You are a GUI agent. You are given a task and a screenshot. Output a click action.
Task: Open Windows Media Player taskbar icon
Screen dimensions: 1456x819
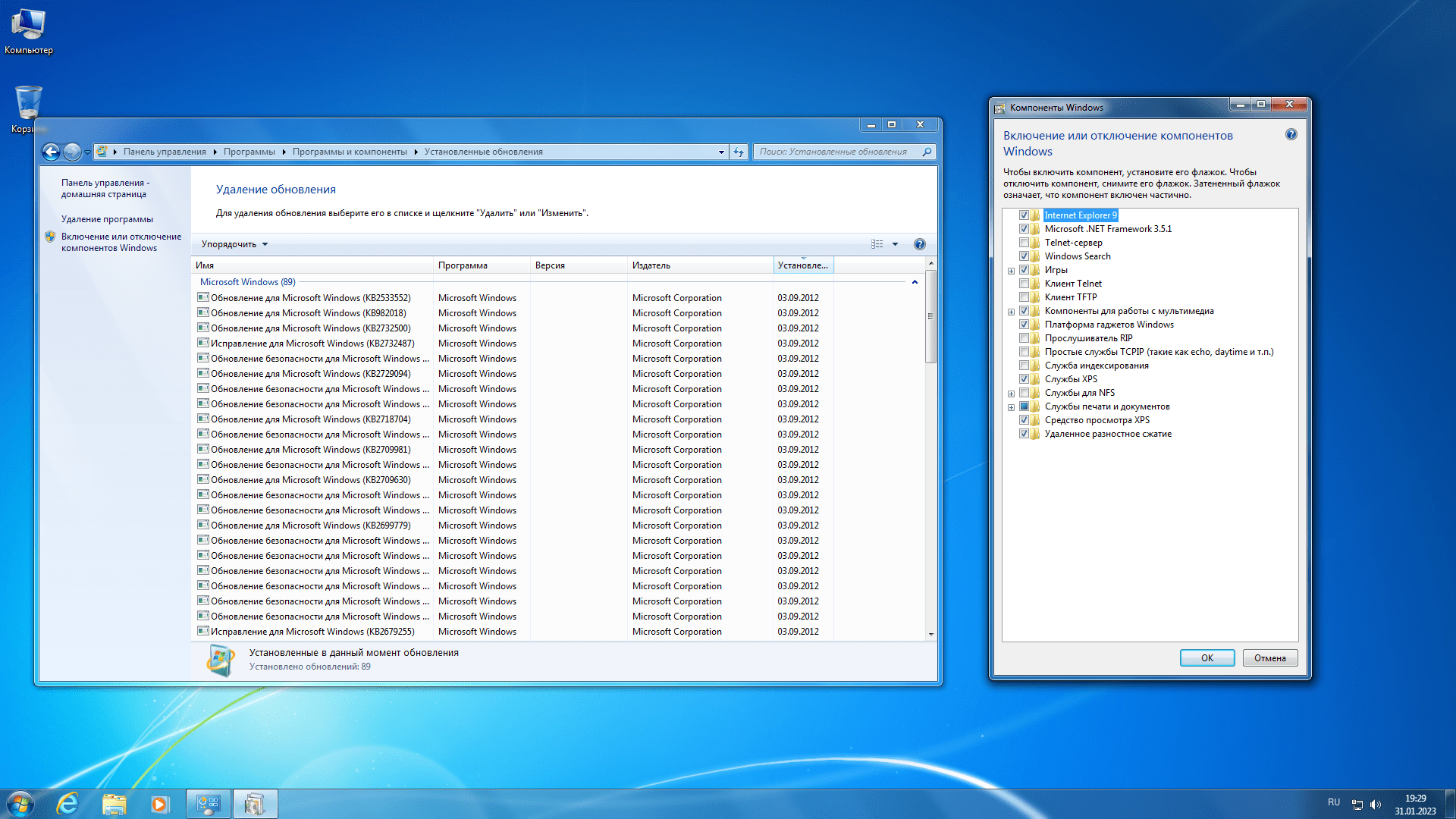point(159,804)
